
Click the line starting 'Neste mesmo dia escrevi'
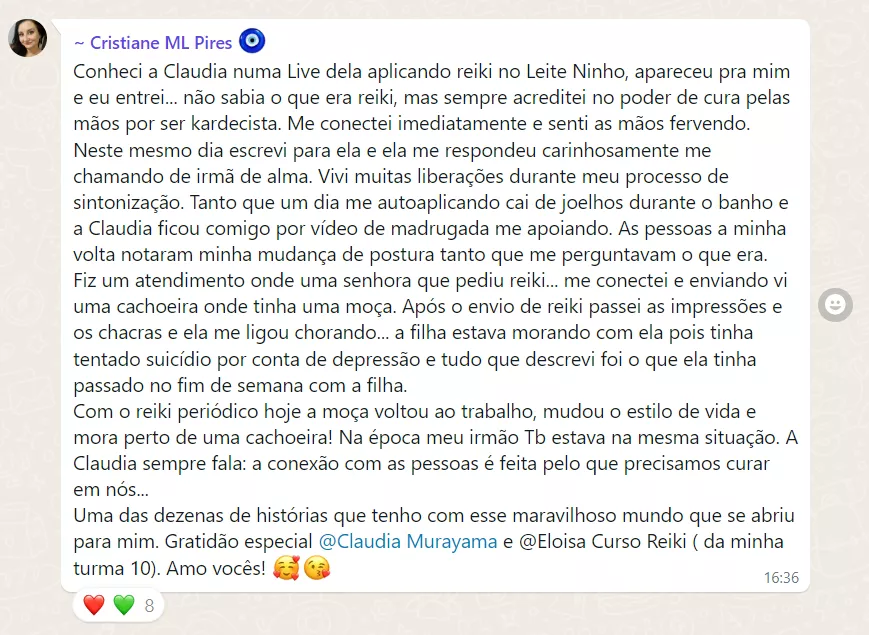pos(392,150)
